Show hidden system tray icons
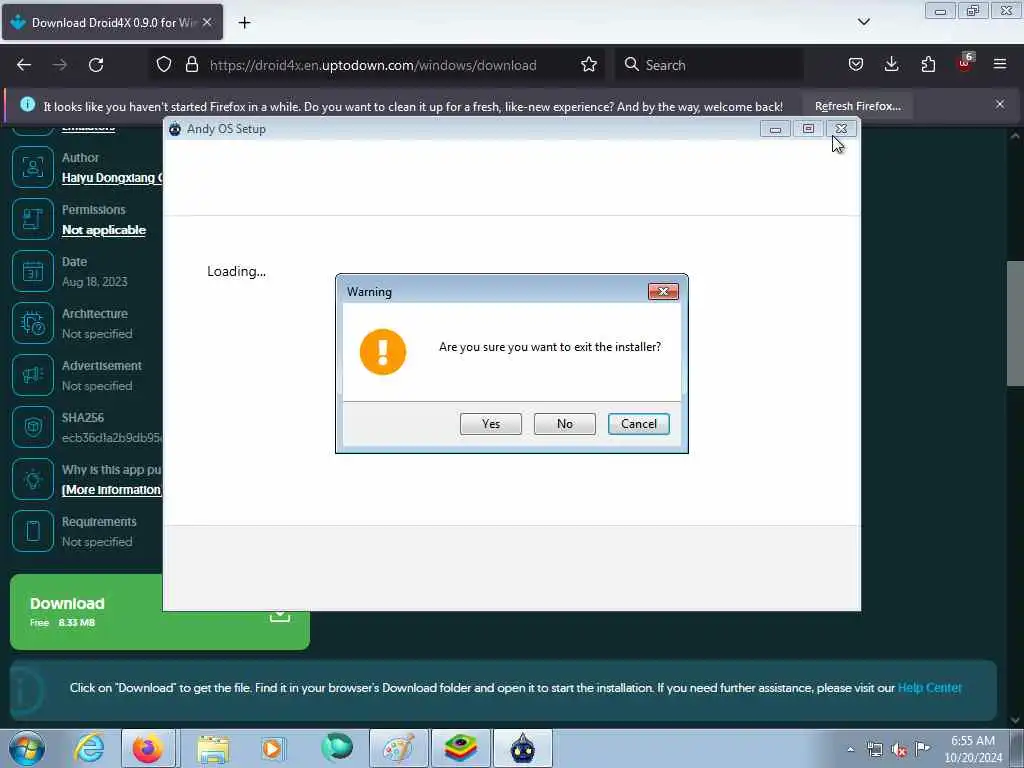This screenshot has height=768, width=1024. 850,749
